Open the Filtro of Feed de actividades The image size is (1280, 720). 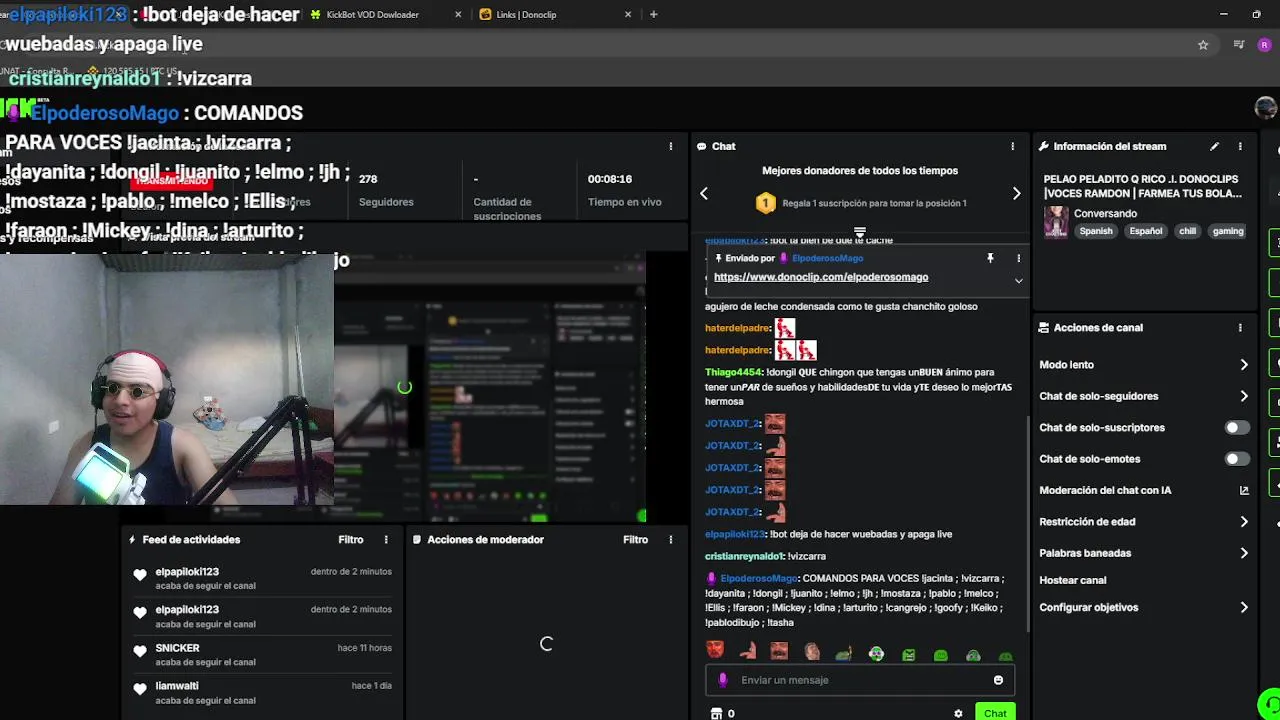(350, 540)
